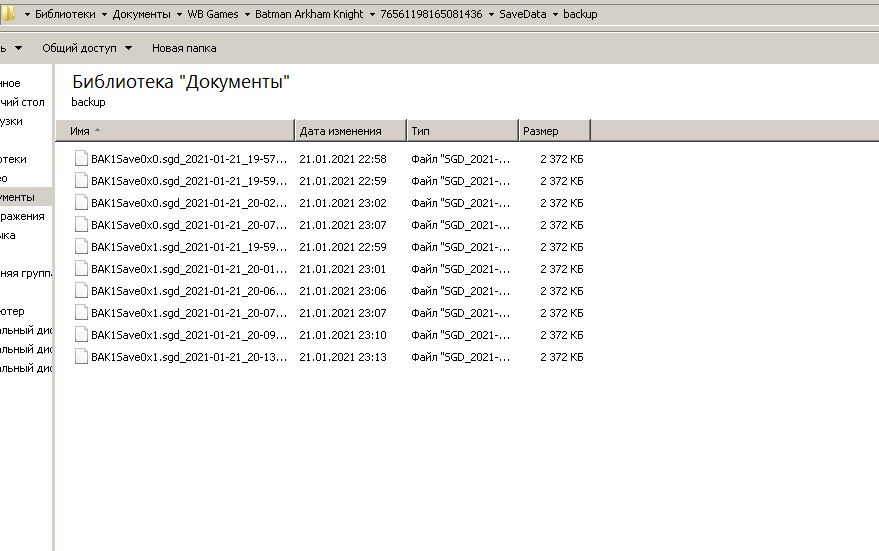The height and width of the screenshot is (551, 879).
Task: Sort files by Имя column header
Action: click(175, 131)
